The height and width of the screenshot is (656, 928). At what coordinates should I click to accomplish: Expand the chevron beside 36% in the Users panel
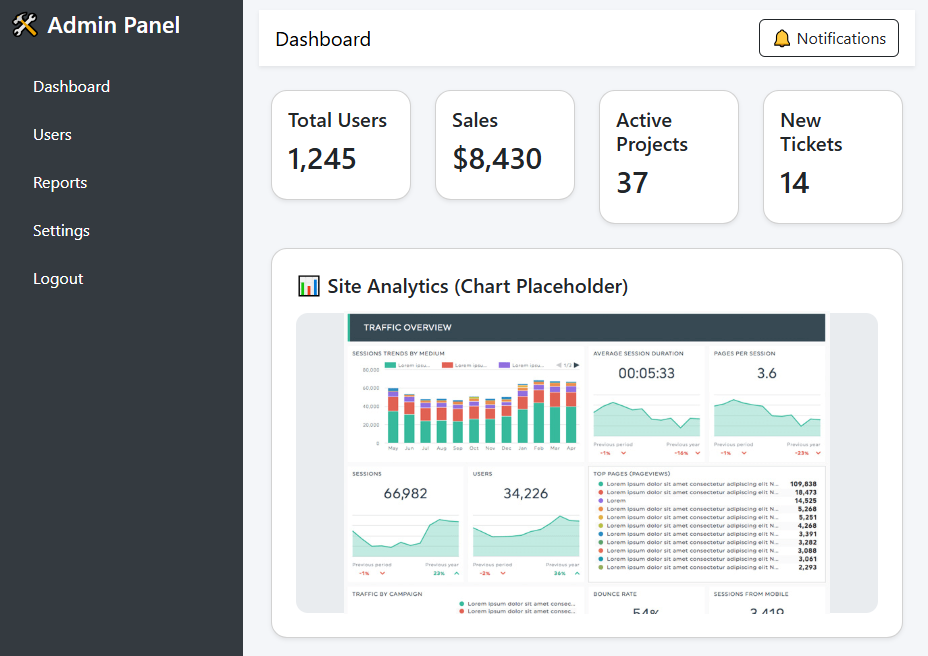(x=577, y=573)
